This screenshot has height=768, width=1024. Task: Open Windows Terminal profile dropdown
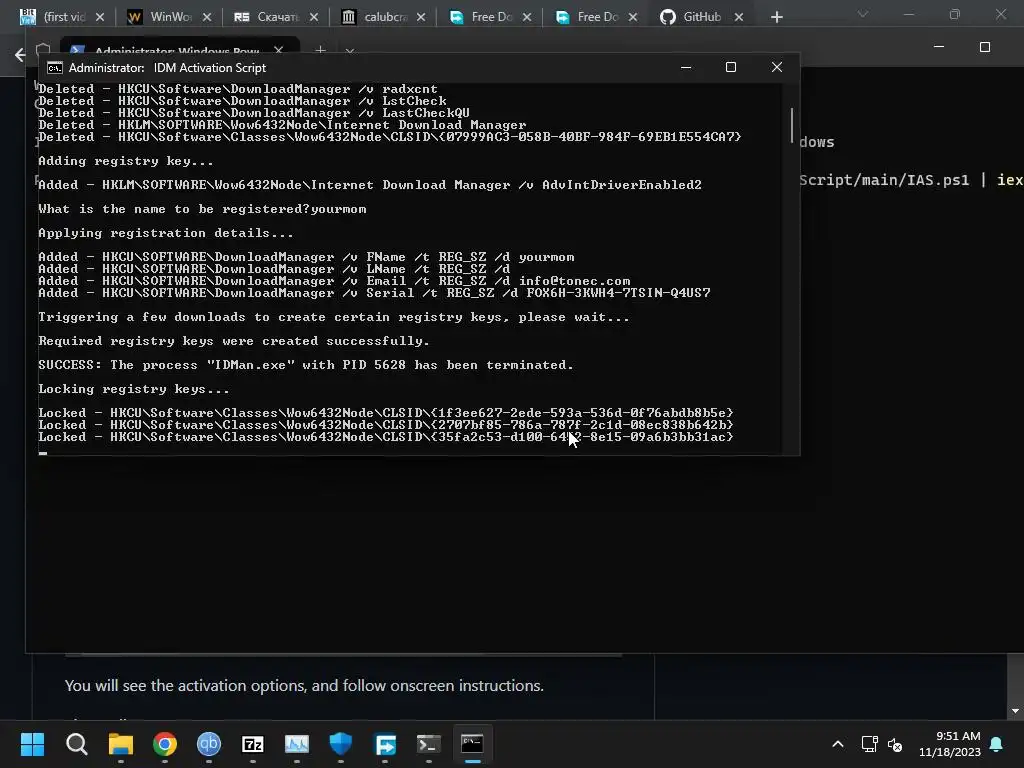click(350, 50)
